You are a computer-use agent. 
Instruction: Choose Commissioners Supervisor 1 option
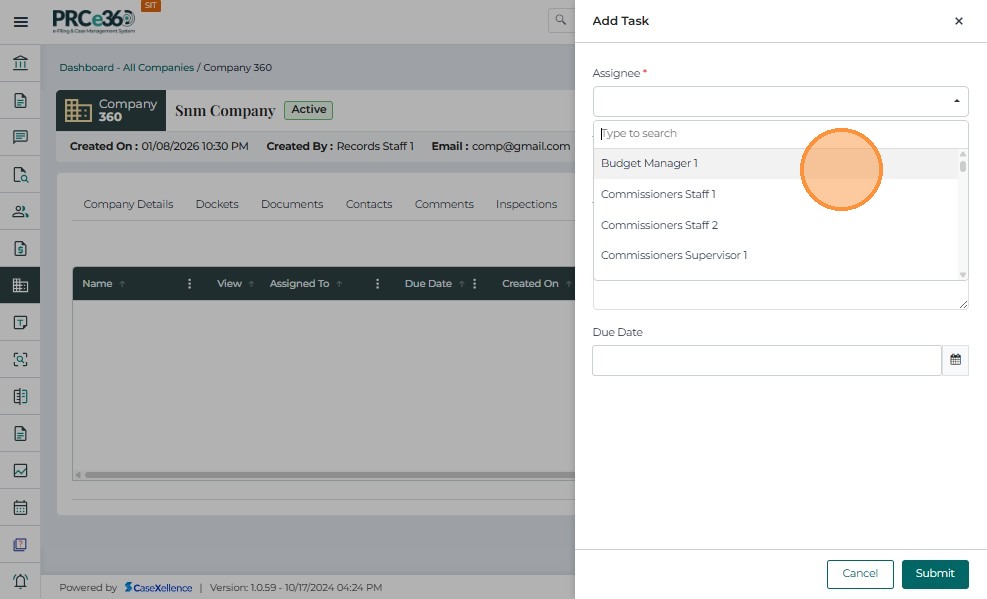point(674,255)
